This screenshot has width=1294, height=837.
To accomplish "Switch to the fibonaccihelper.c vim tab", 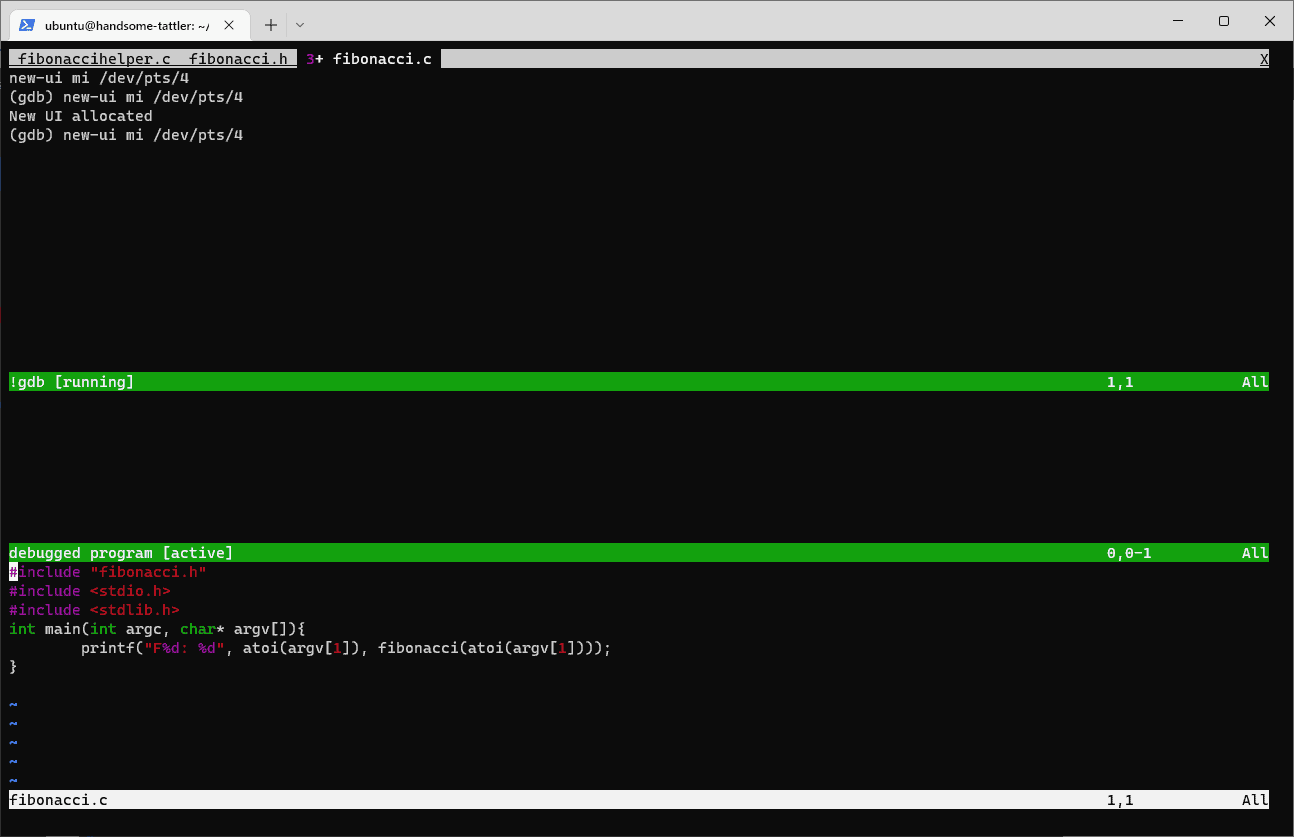I will pyautogui.click(x=94, y=59).
